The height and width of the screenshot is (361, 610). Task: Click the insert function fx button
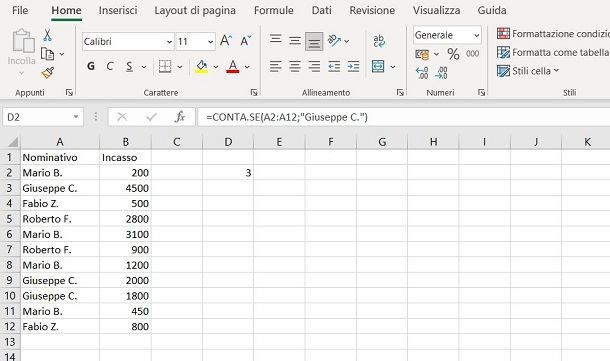coord(180,117)
